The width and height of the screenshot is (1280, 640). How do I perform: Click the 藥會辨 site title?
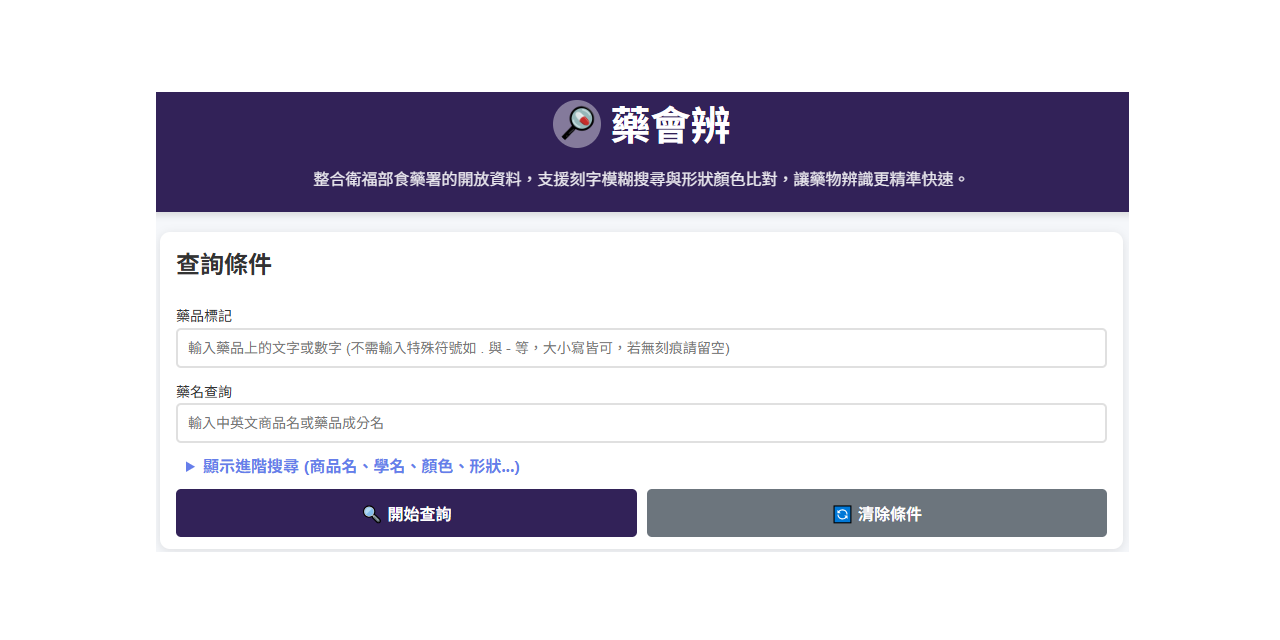coord(671,125)
